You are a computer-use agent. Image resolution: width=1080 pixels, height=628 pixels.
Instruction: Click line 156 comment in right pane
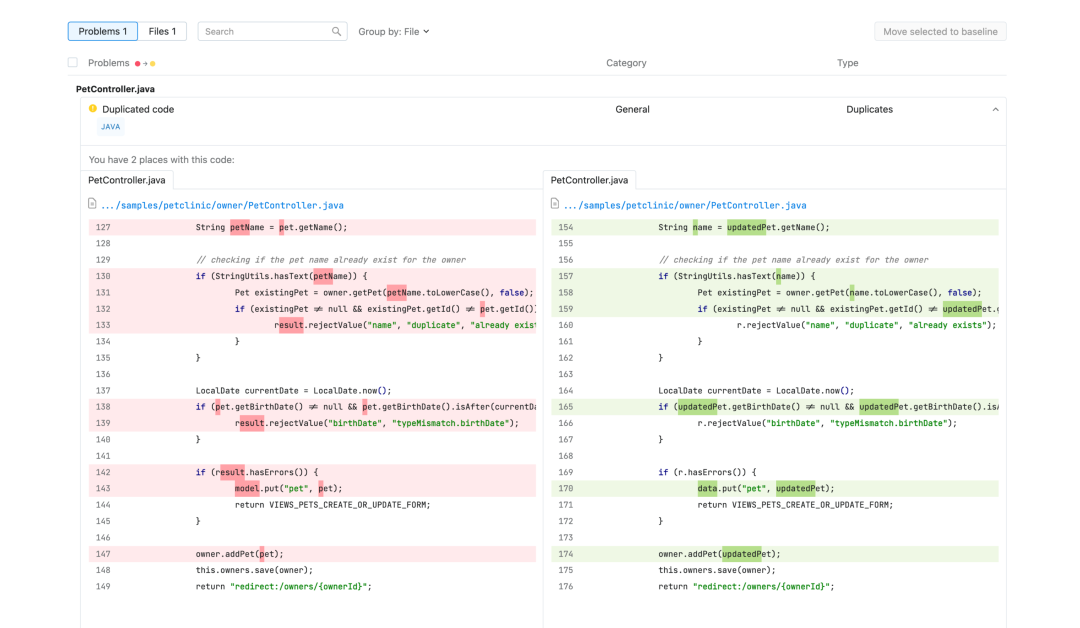click(x=793, y=260)
